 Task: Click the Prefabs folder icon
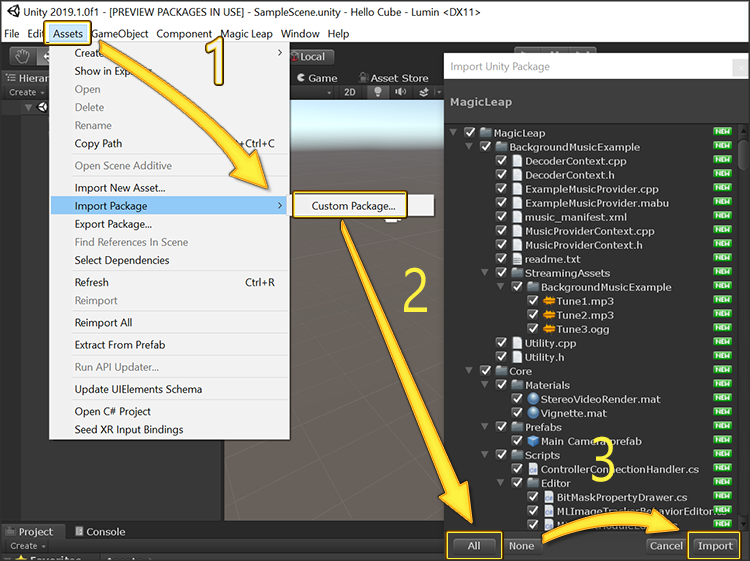[x=517, y=427]
